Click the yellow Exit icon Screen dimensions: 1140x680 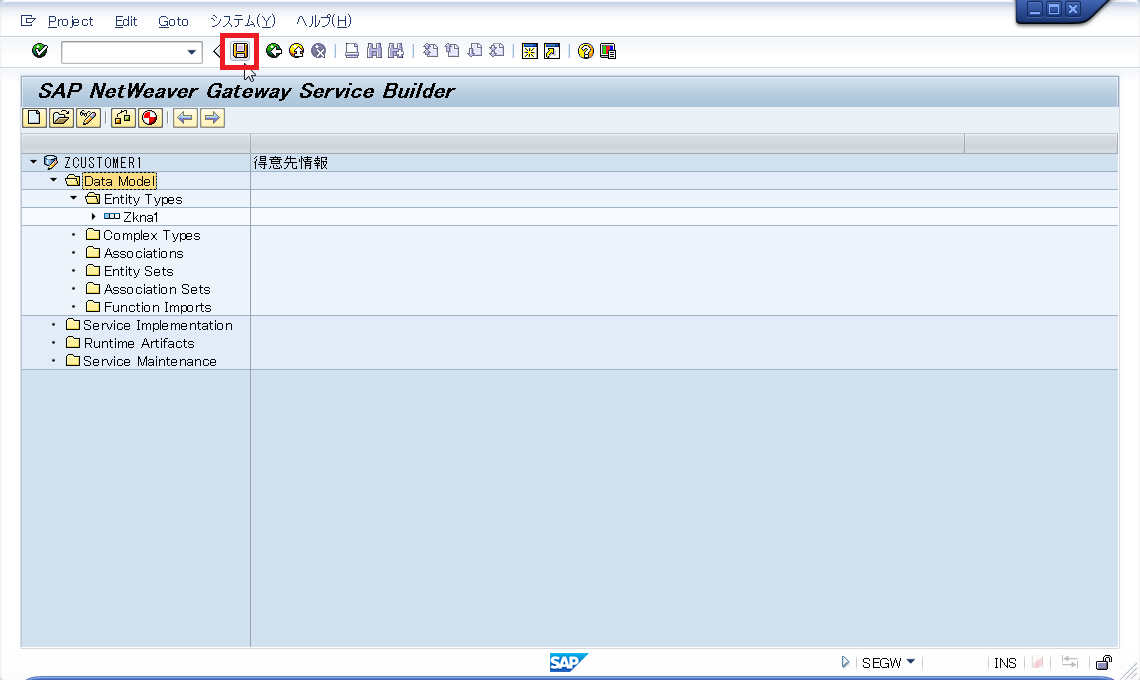(x=297, y=51)
